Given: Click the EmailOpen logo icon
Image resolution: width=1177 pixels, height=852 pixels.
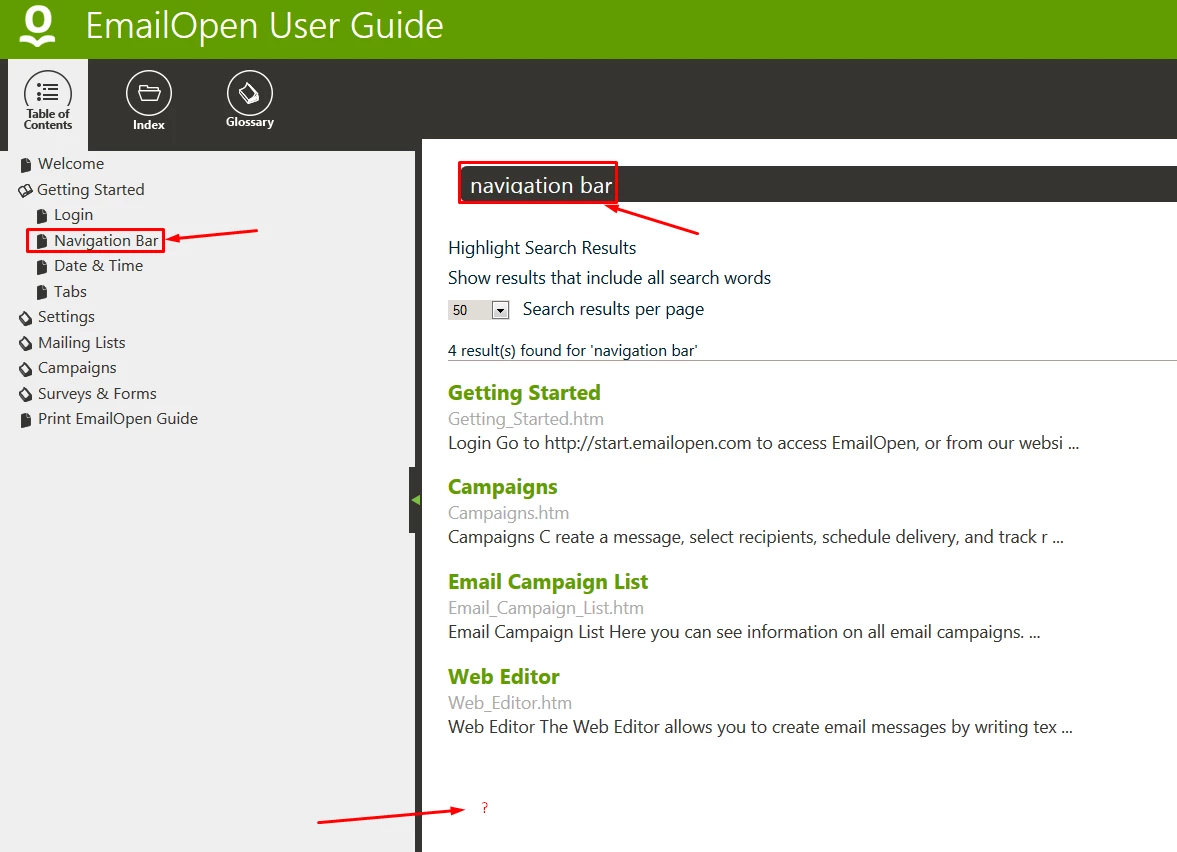Looking at the screenshot, I should [x=38, y=26].
